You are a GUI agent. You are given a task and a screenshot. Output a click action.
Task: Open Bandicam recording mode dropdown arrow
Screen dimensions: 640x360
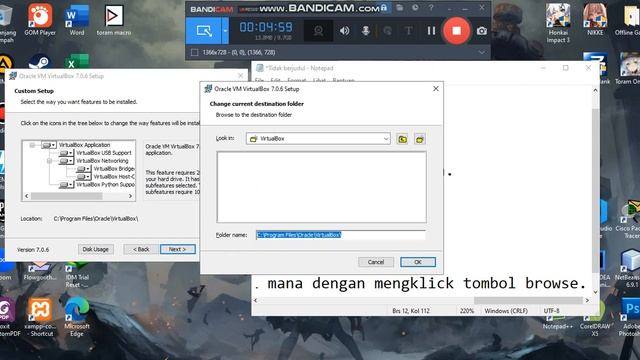(x=225, y=31)
